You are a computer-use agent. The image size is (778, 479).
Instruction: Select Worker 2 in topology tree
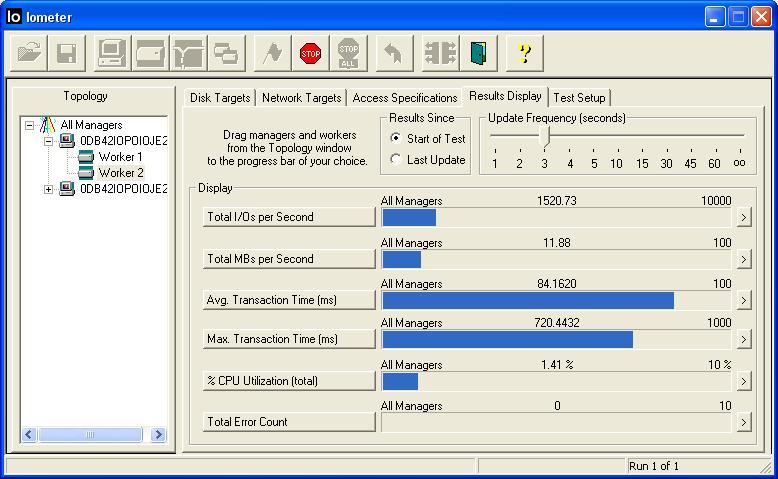(121, 173)
